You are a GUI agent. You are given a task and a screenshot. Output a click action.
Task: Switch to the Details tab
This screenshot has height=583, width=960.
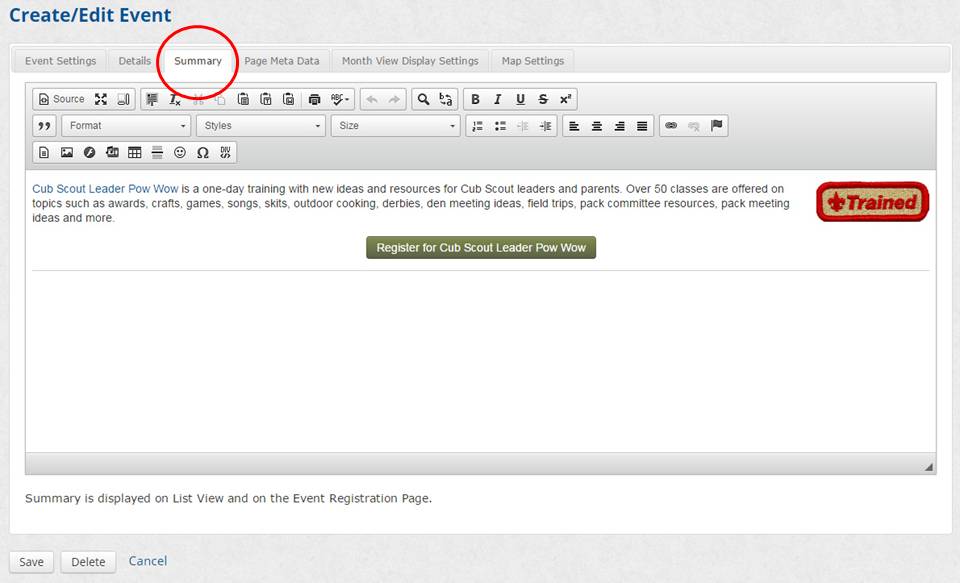135,61
